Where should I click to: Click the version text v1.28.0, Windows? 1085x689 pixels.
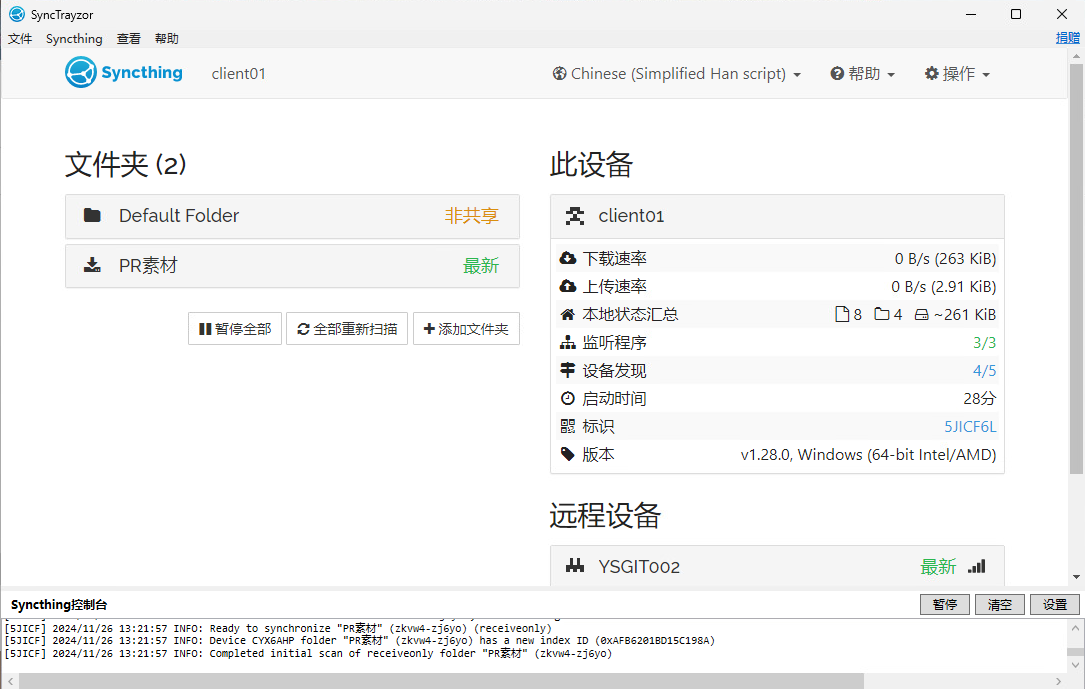point(868,454)
